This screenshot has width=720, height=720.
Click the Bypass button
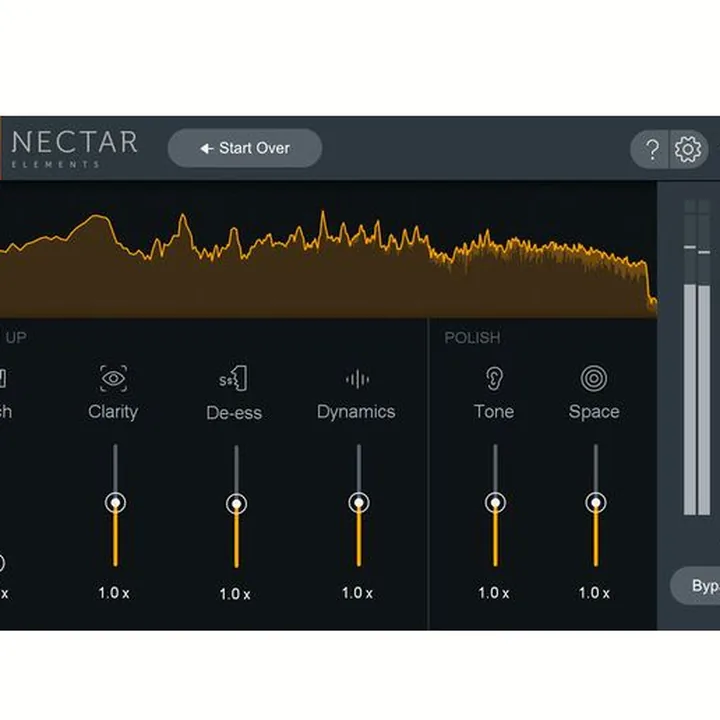click(695, 586)
